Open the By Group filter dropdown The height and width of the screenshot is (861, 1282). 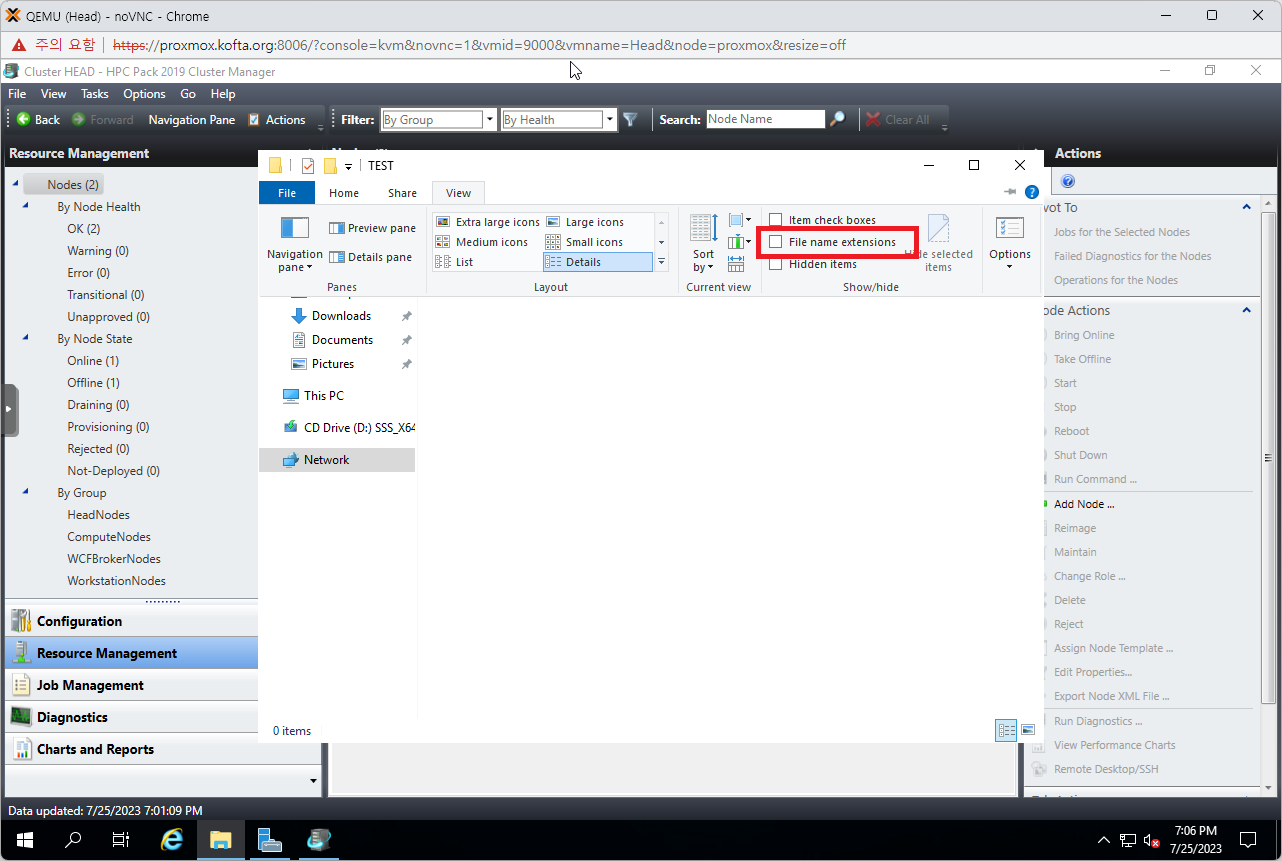(x=489, y=120)
